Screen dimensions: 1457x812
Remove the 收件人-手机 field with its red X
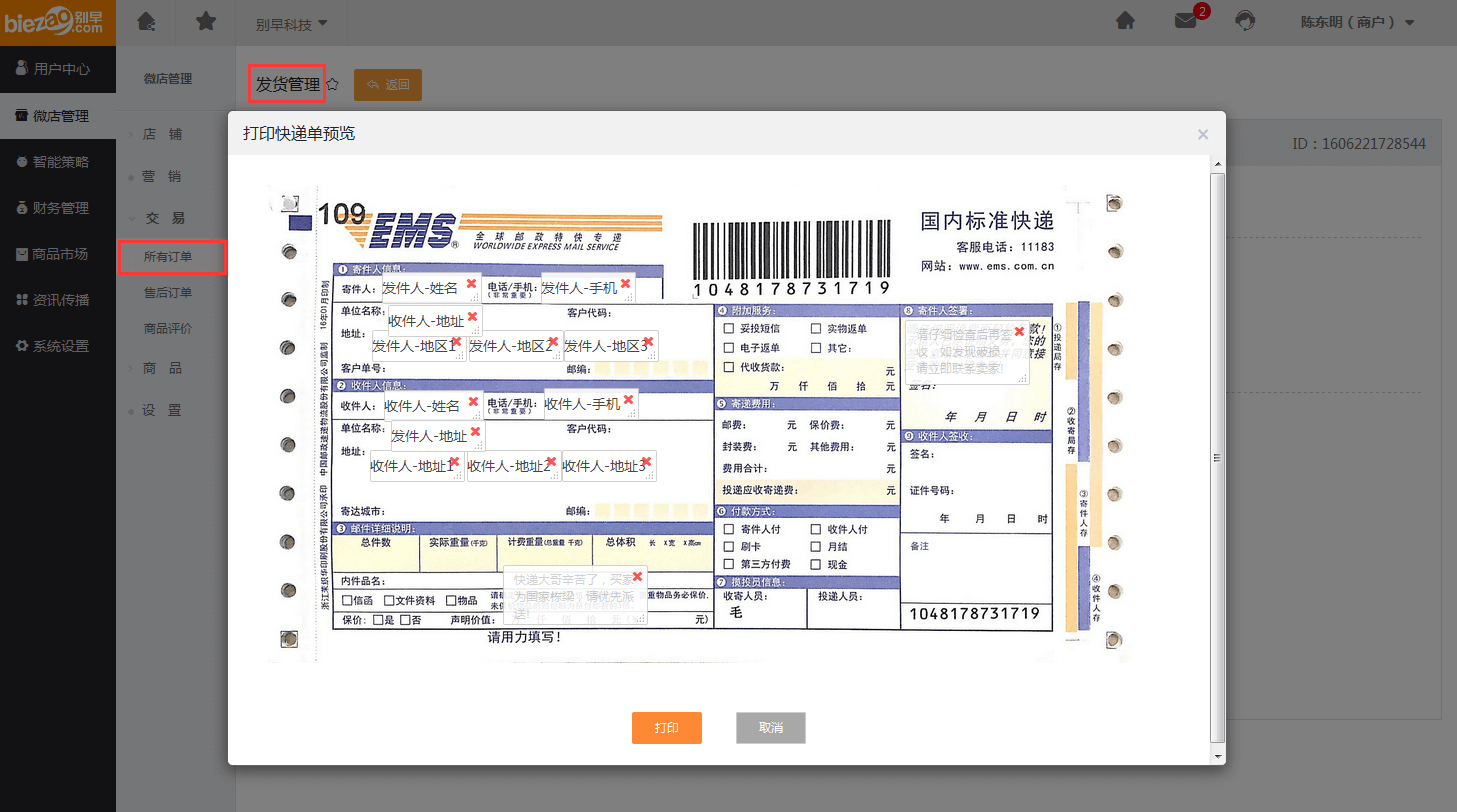(628, 400)
